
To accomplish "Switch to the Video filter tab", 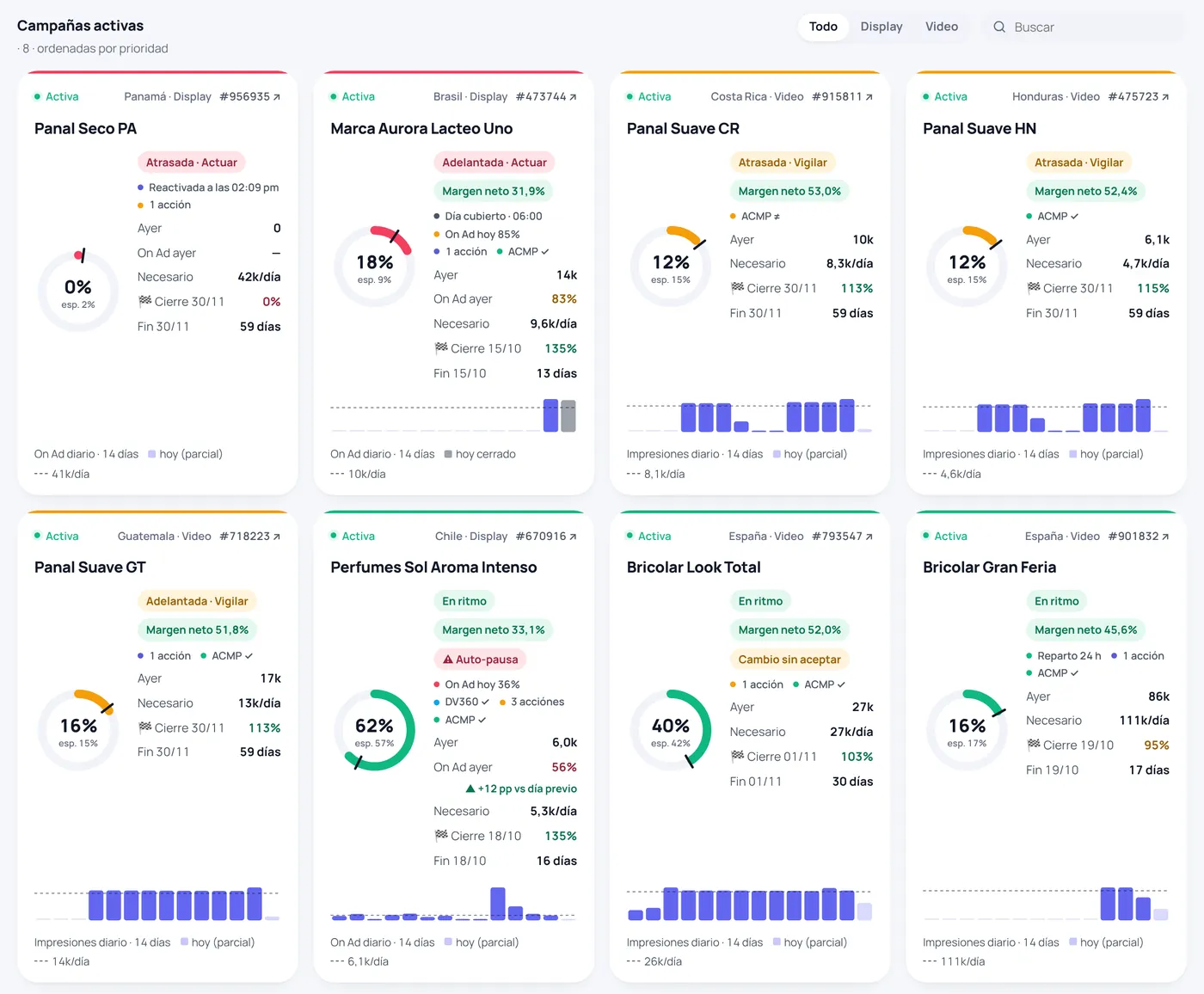I will coord(942,27).
